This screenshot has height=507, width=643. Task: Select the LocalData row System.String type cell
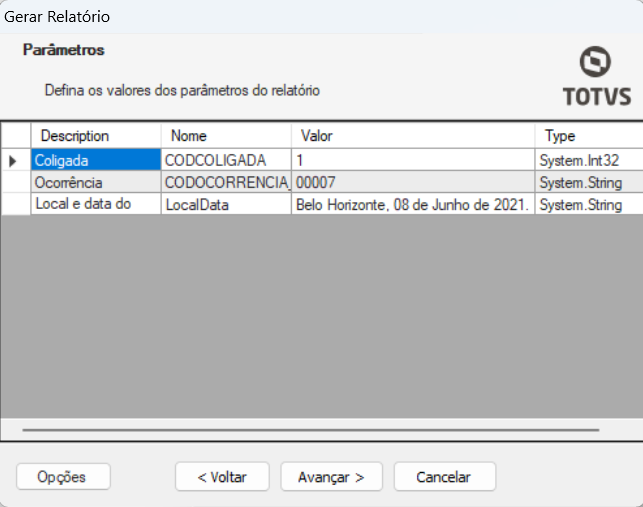[589, 204]
